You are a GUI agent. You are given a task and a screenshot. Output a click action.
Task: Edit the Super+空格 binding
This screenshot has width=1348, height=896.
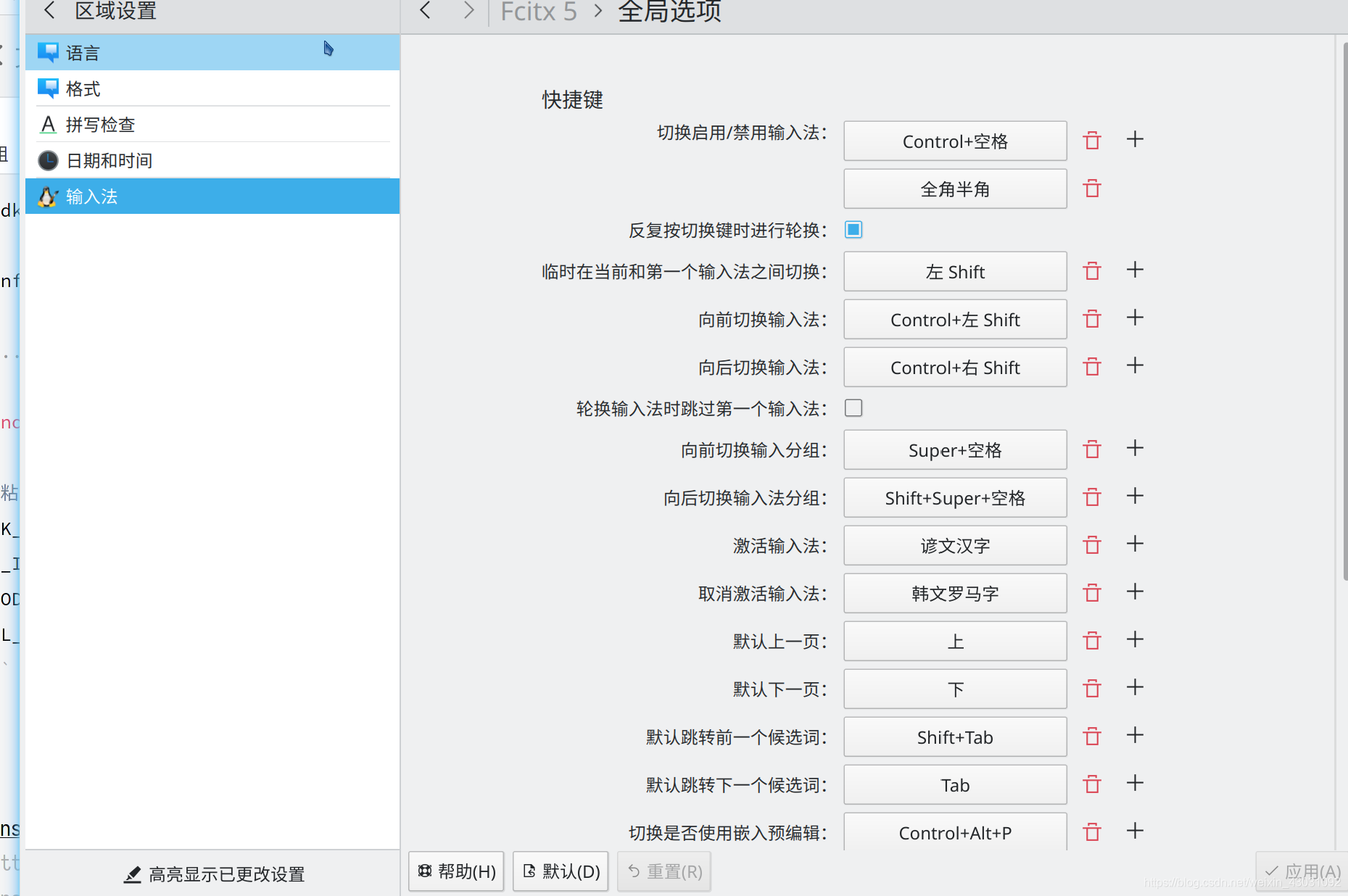[x=955, y=449]
